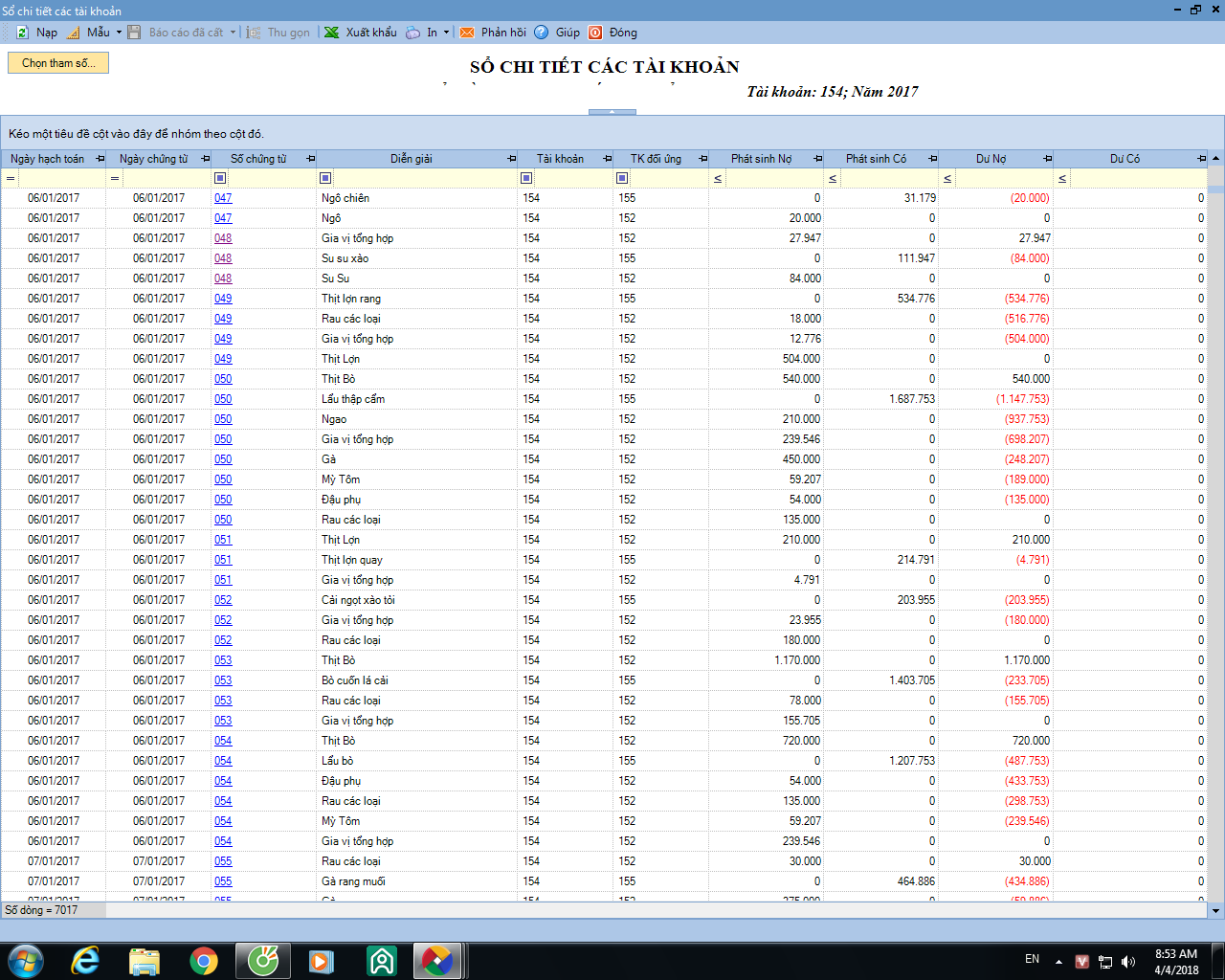Select the Cải ngọt xào tỏi cell
Image resolution: width=1225 pixels, height=980 pixels.
click(x=416, y=600)
